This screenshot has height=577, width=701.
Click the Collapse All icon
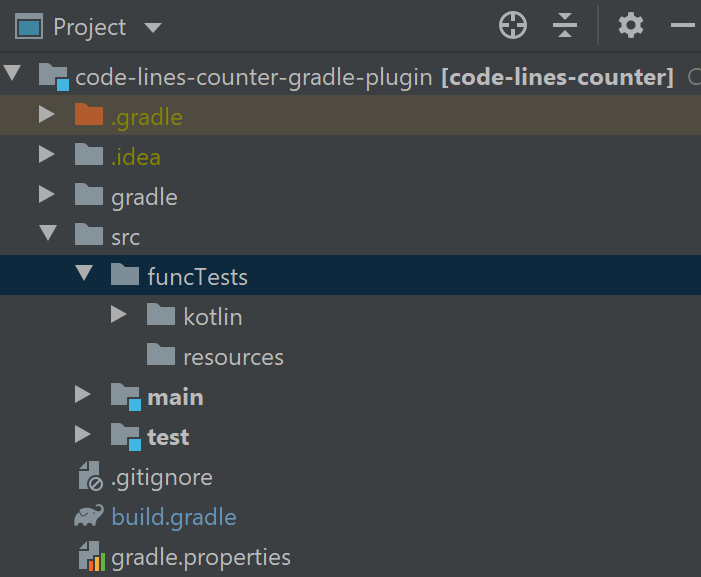(565, 26)
